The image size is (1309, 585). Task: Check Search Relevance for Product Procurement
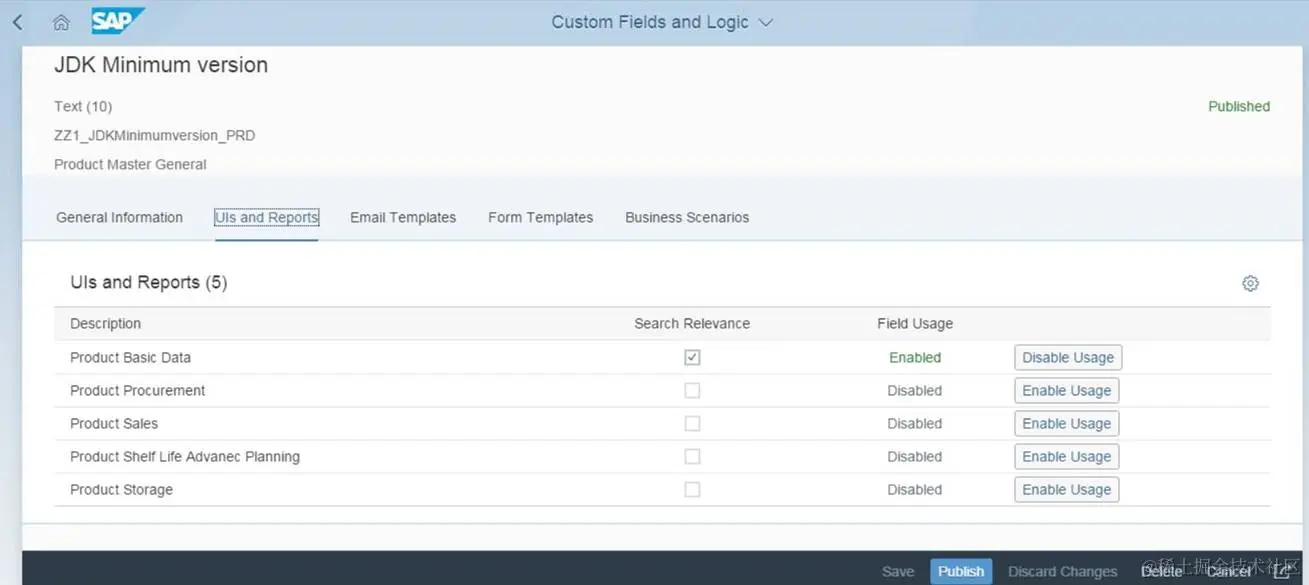(692, 390)
